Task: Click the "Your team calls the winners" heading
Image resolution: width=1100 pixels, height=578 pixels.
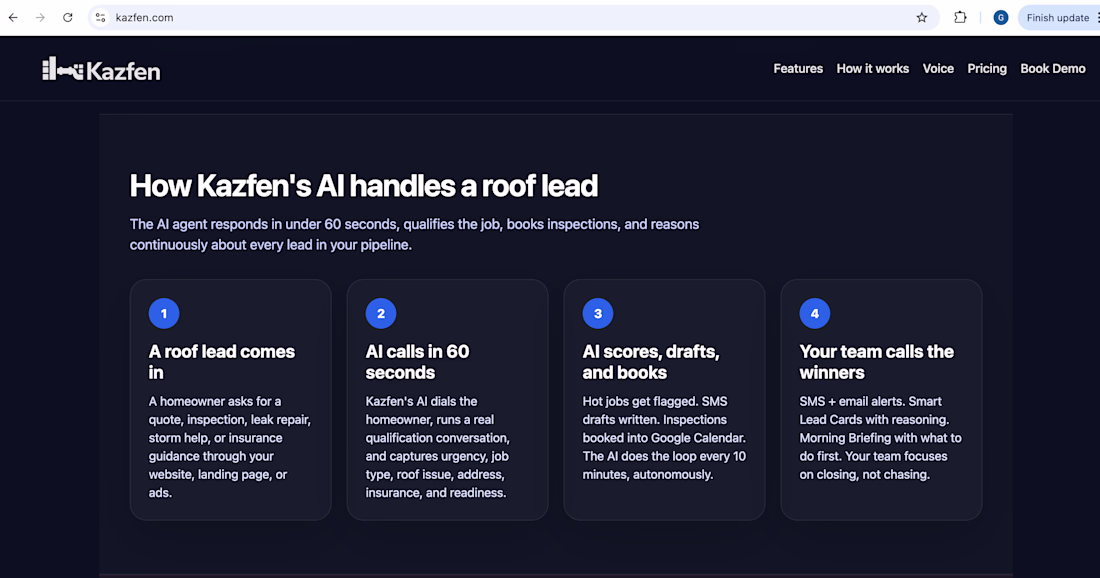Action: [876, 362]
